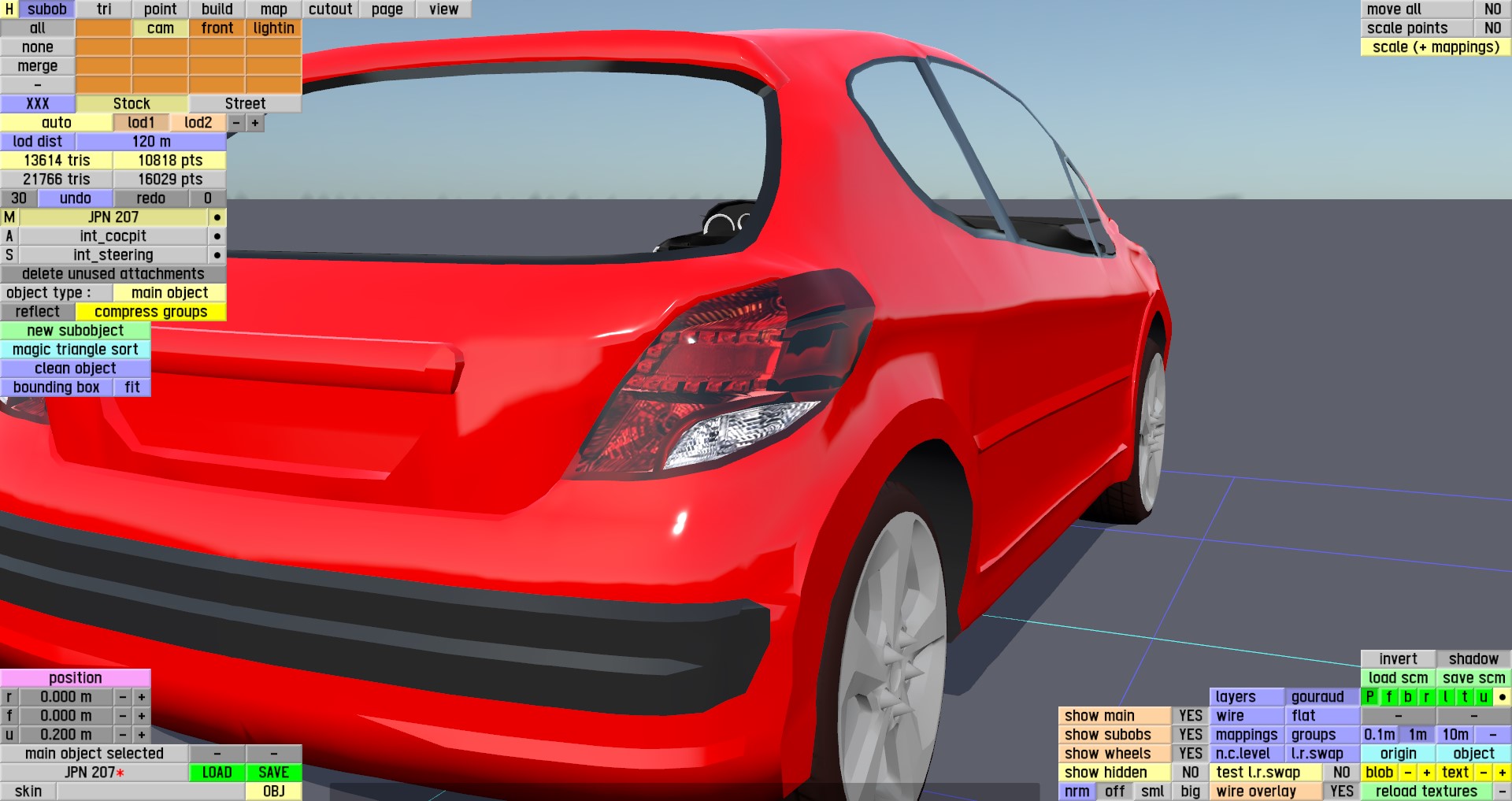Toggle the wire overlay YES value

pyautogui.click(x=1342, y=792)
